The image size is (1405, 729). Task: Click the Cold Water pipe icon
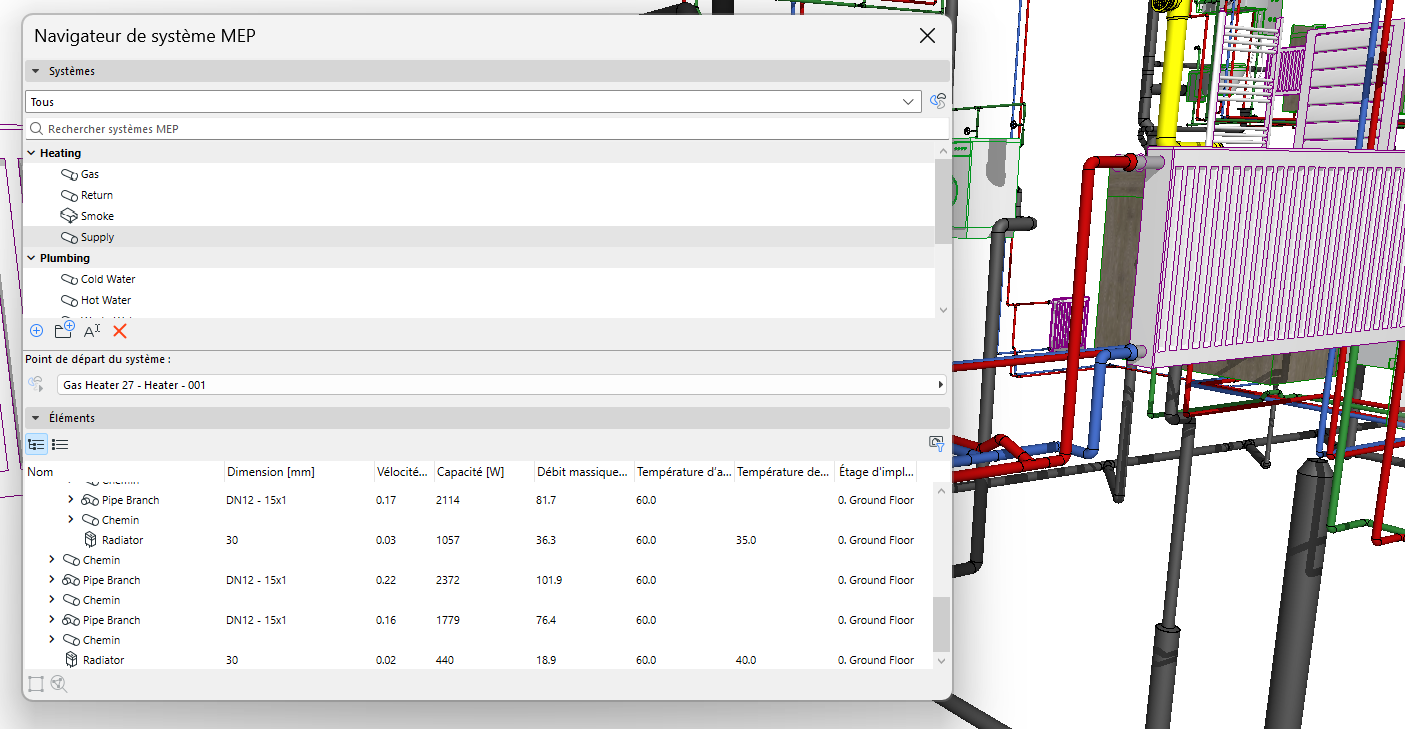69,279
